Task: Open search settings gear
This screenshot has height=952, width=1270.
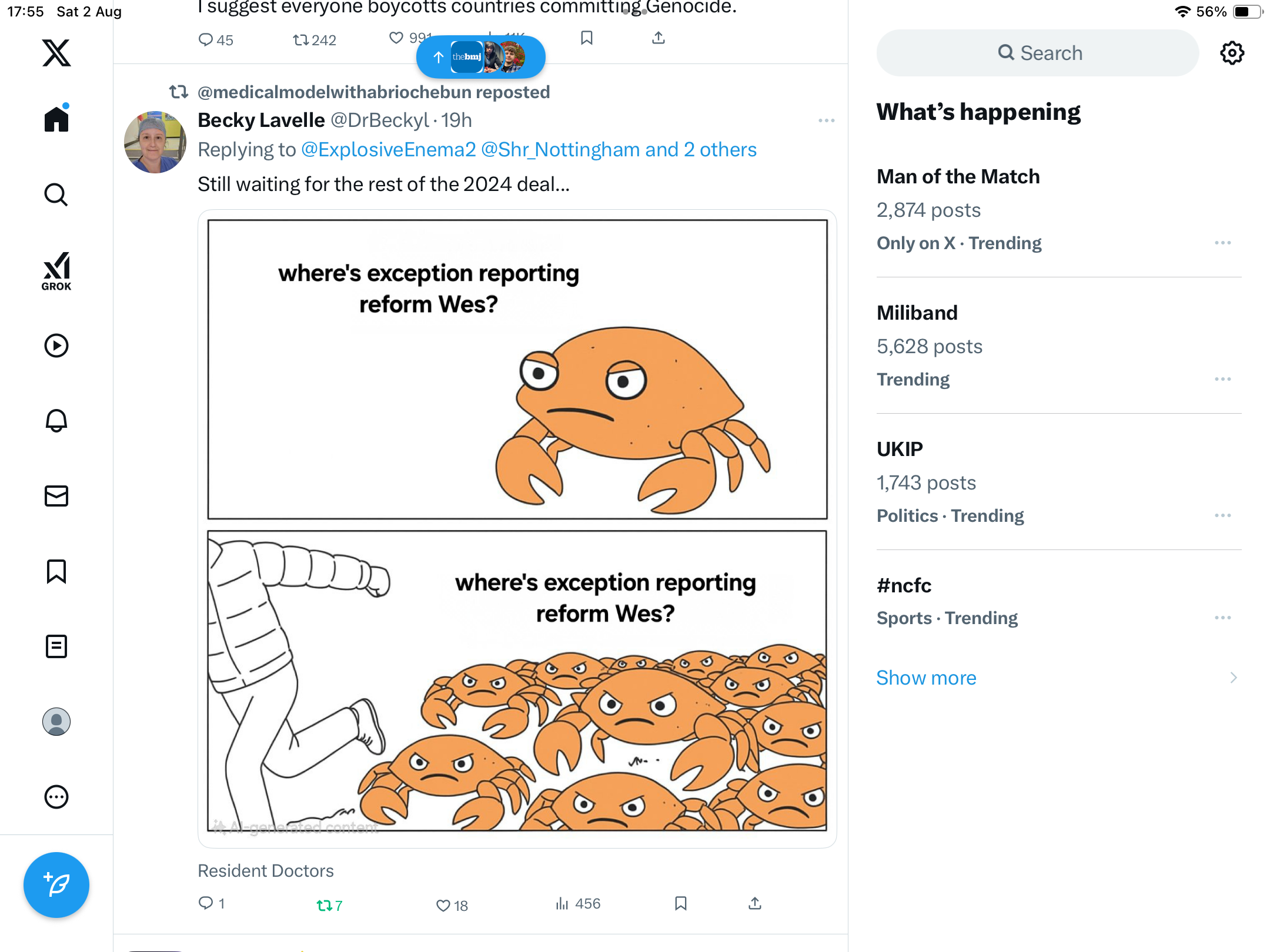Action: 1232,53
